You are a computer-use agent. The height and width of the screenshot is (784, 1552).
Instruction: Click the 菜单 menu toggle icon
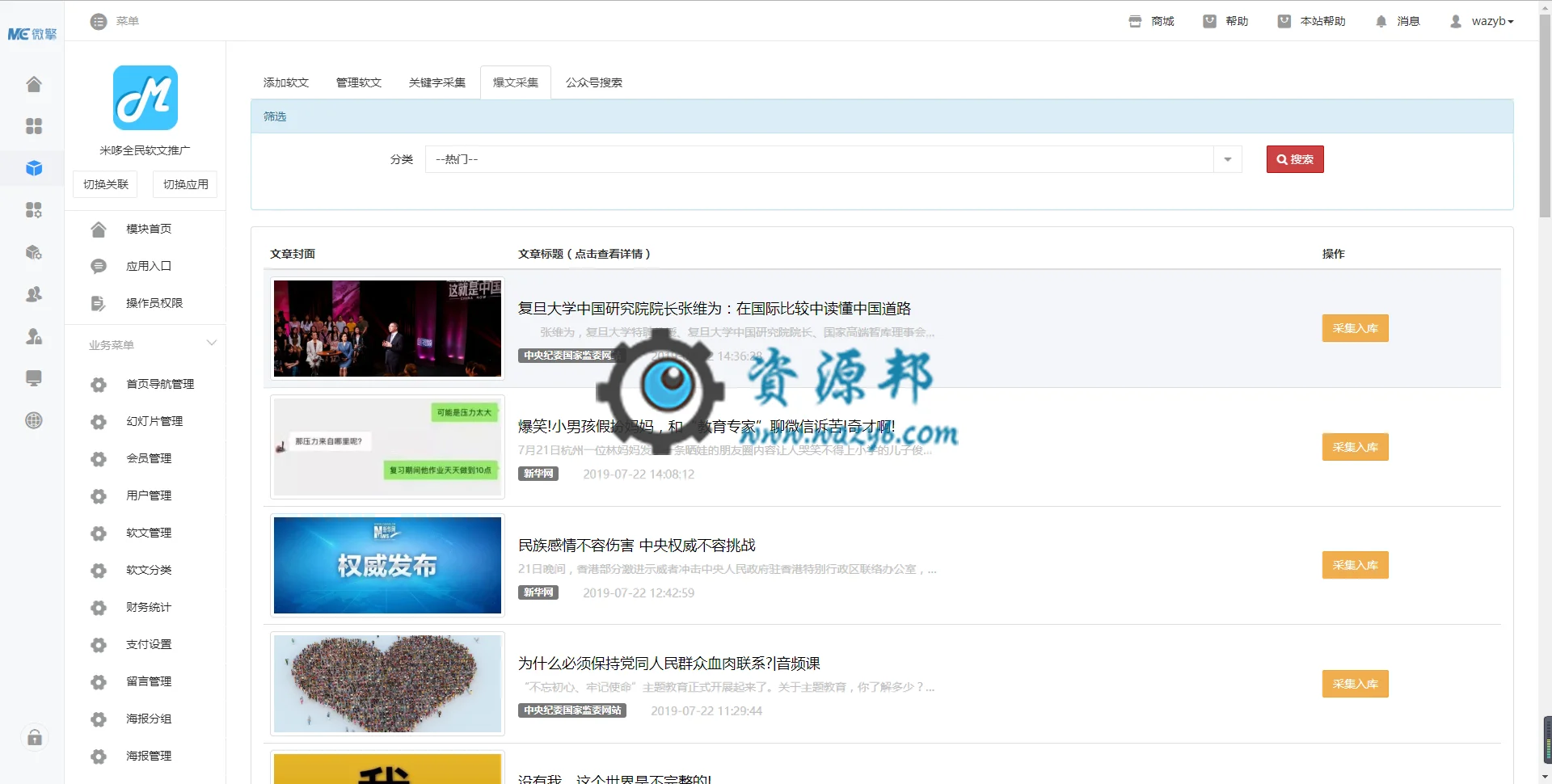[x=99, y=21]
